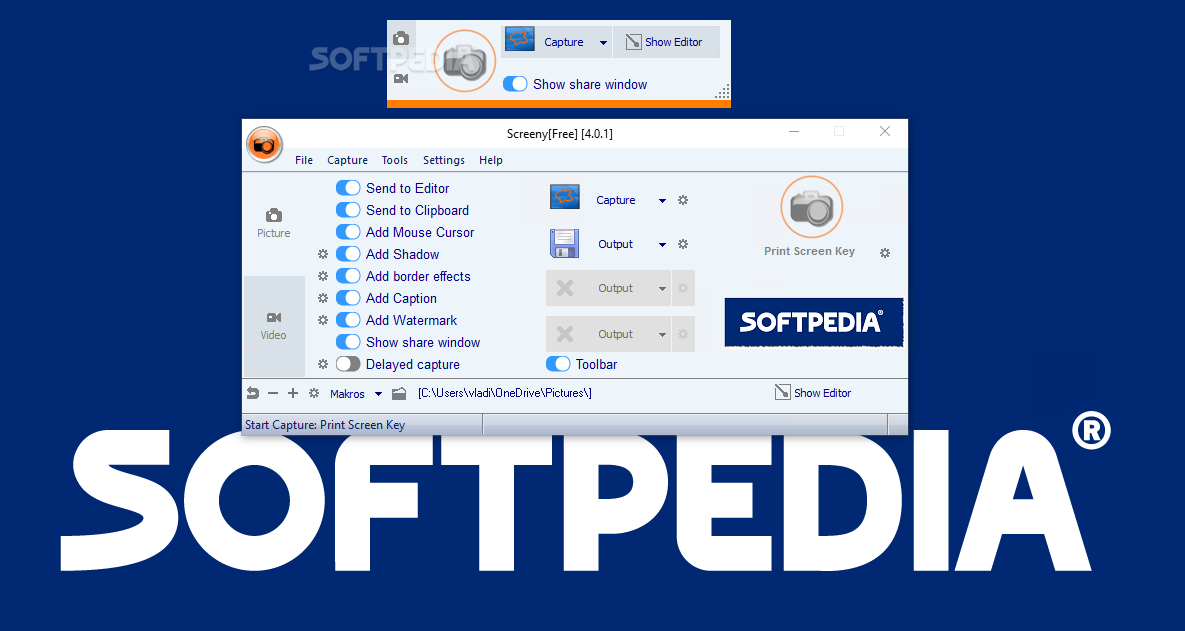The height and width of the screenshot is (631, 1185).
Task: Click the Screeny orange camera logo icon
Action: pyautogui.click(x=264, y=144)
